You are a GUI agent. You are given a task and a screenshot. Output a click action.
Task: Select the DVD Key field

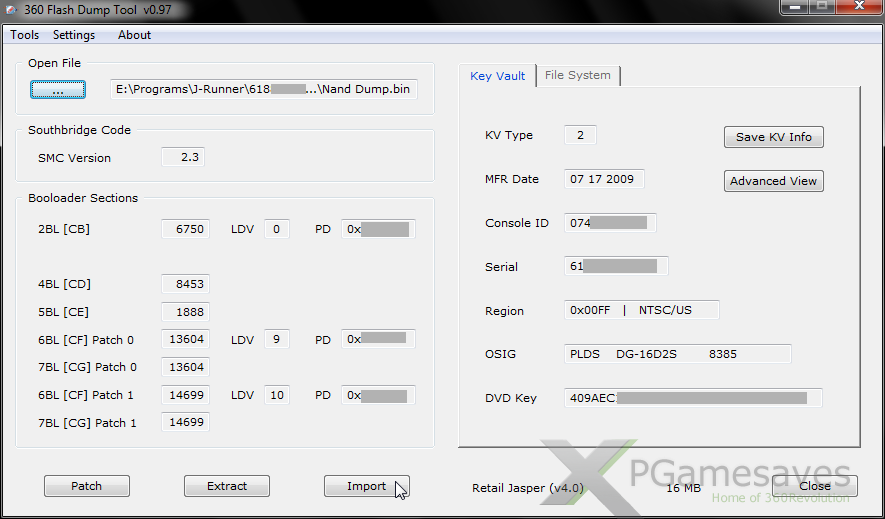coord(692,398)
